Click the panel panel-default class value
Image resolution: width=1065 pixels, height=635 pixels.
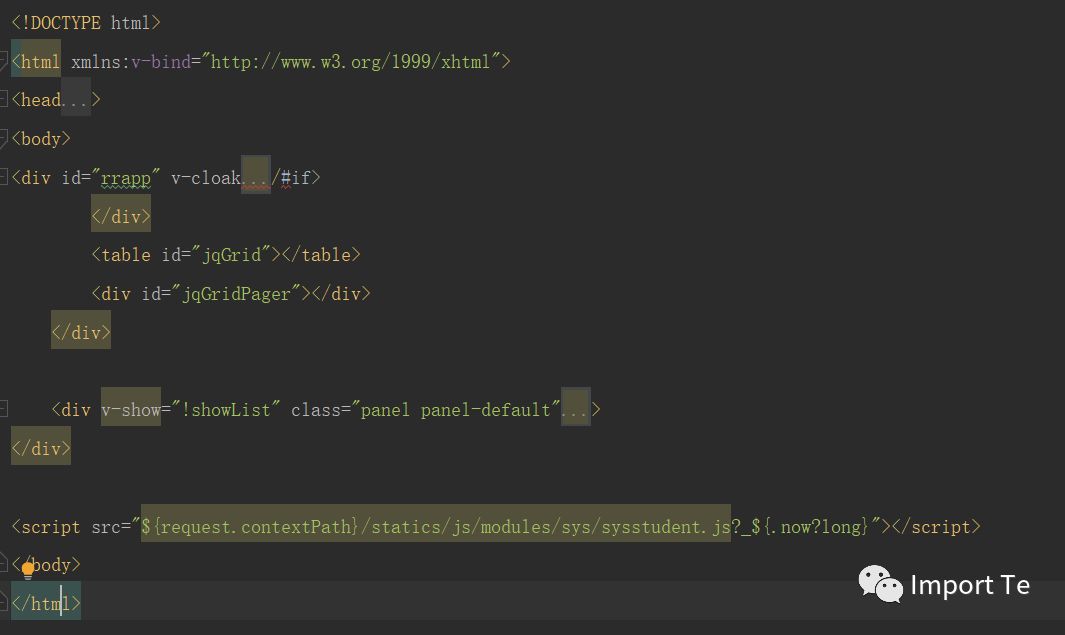(456, 410)
